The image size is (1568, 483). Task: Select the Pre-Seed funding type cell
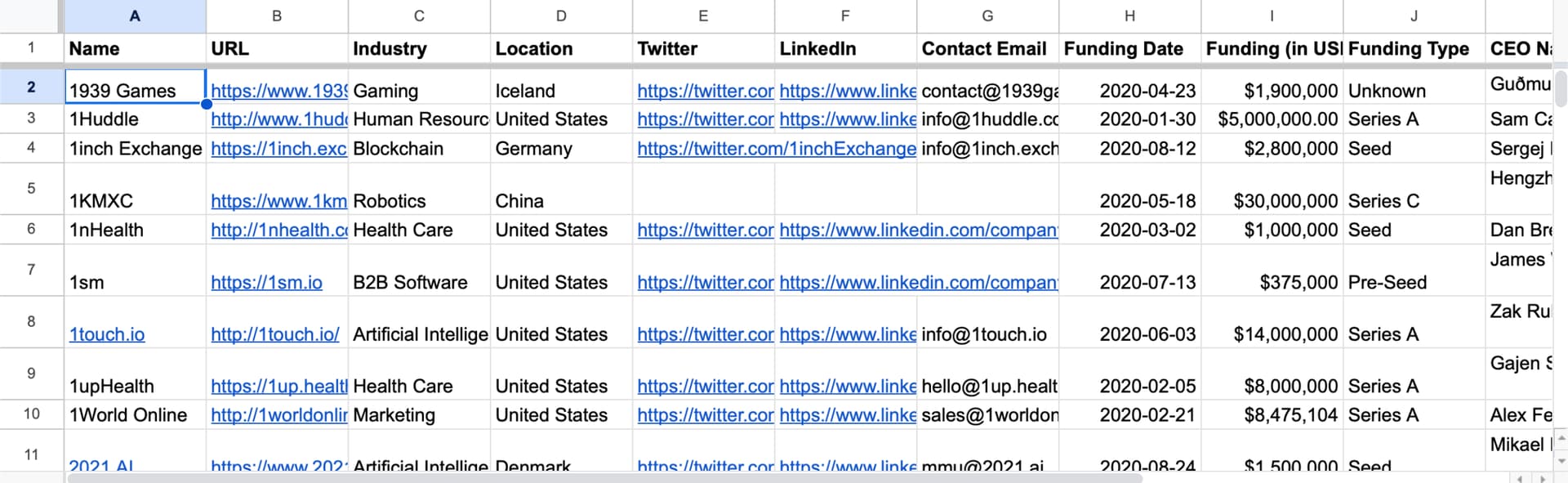coord(1414,271)
